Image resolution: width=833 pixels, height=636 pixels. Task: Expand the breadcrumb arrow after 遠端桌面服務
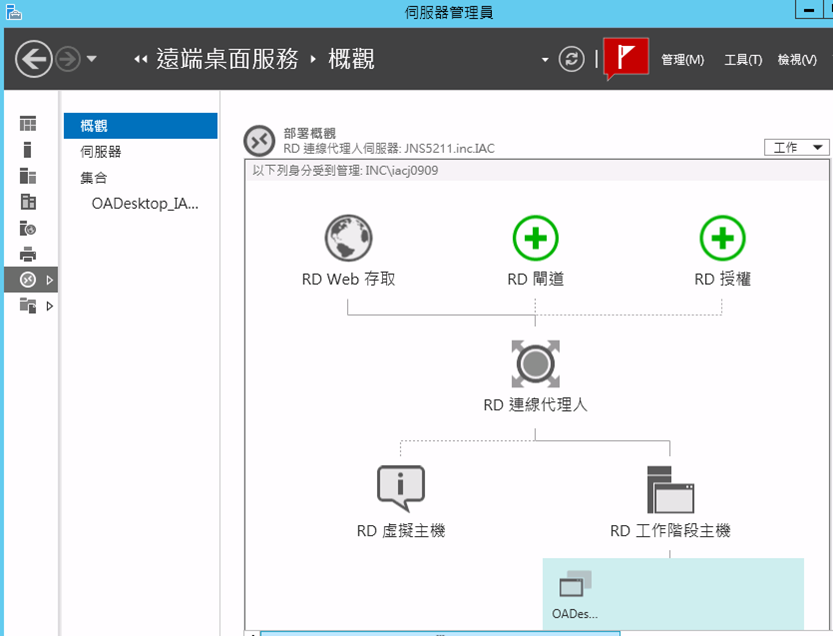313,59
